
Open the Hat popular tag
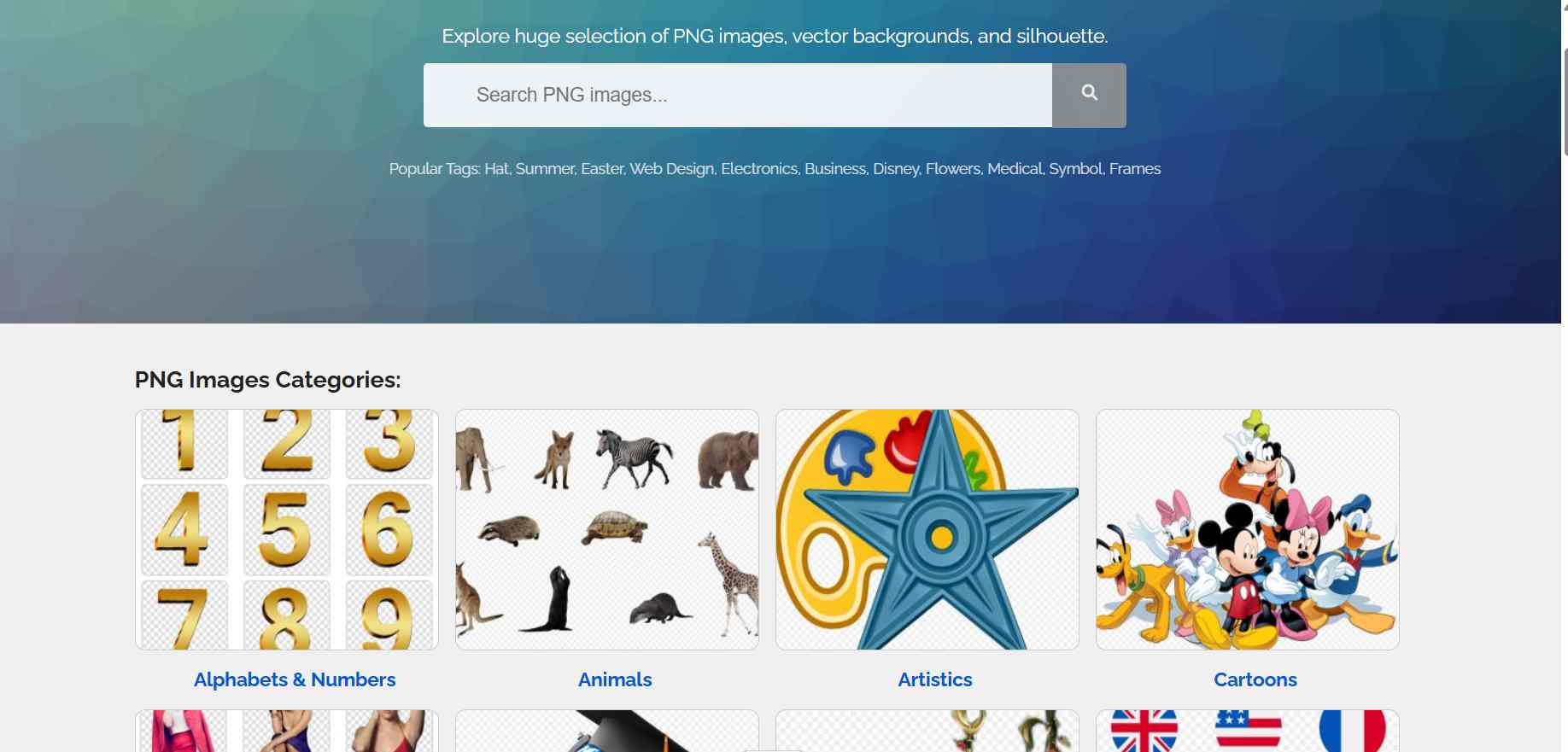pos(496,169)
